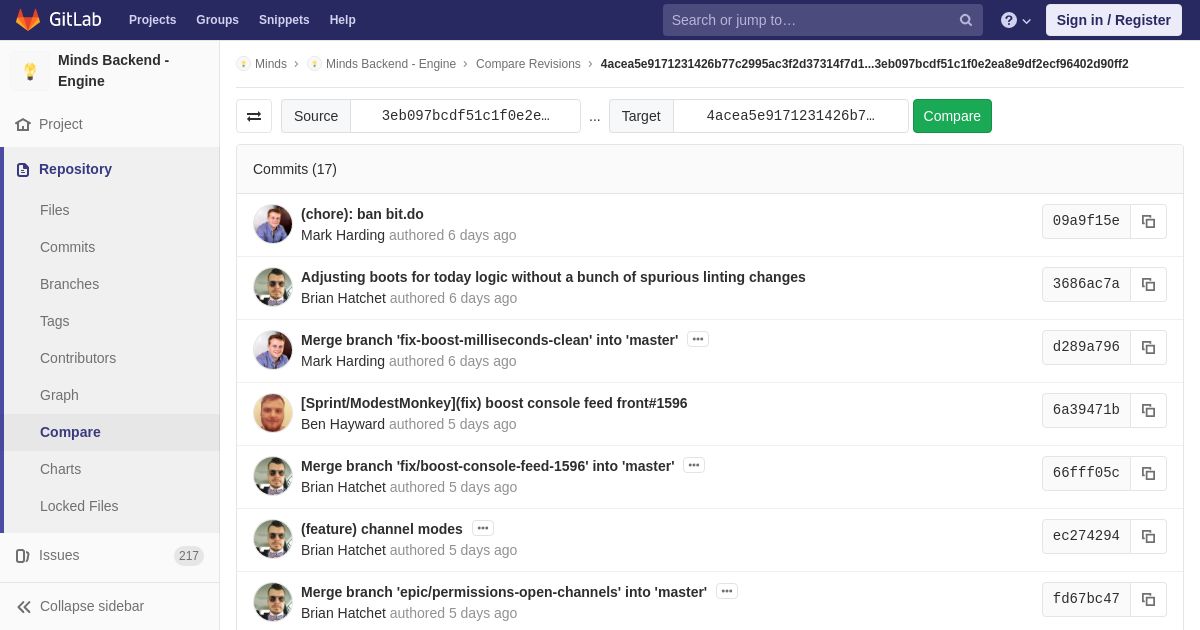Go to Graph in sidebar
The width and height of the screenshot is (1200, 630).
pyautogui.click(x=59, y=395)
